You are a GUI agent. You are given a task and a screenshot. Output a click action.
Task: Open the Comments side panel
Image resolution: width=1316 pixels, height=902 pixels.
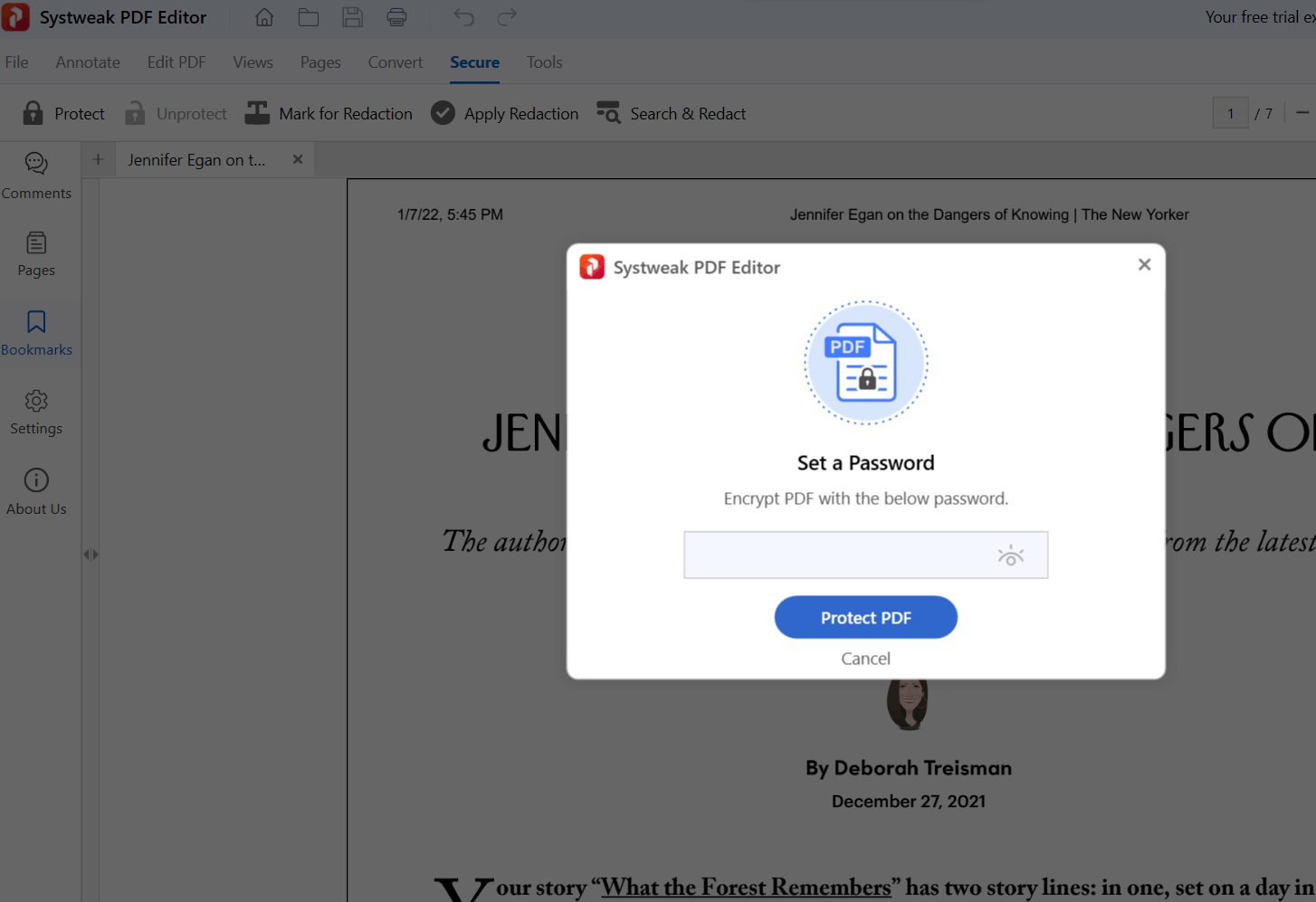point(36,176)
